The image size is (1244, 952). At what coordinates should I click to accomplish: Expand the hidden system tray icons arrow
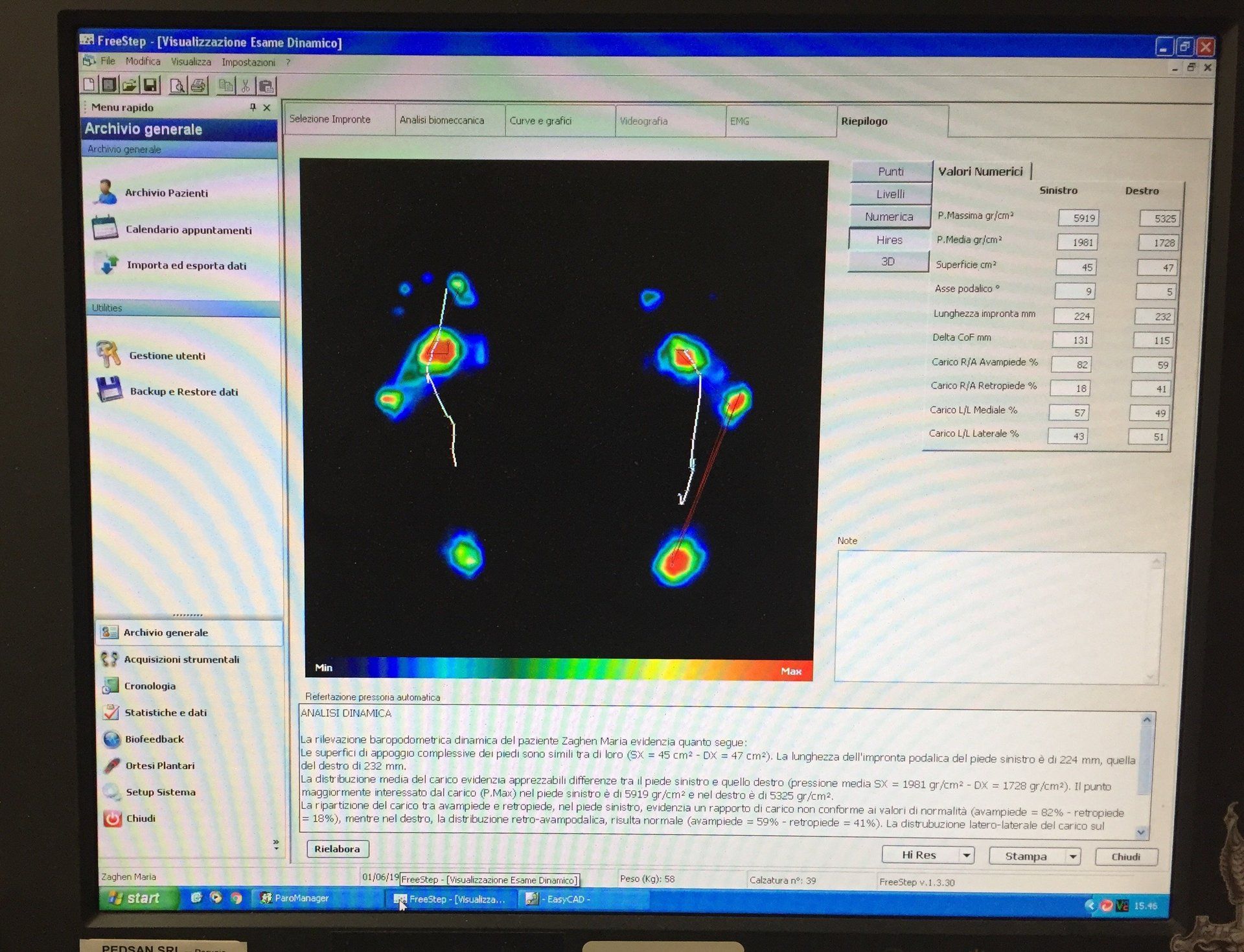click(1092, 905)
